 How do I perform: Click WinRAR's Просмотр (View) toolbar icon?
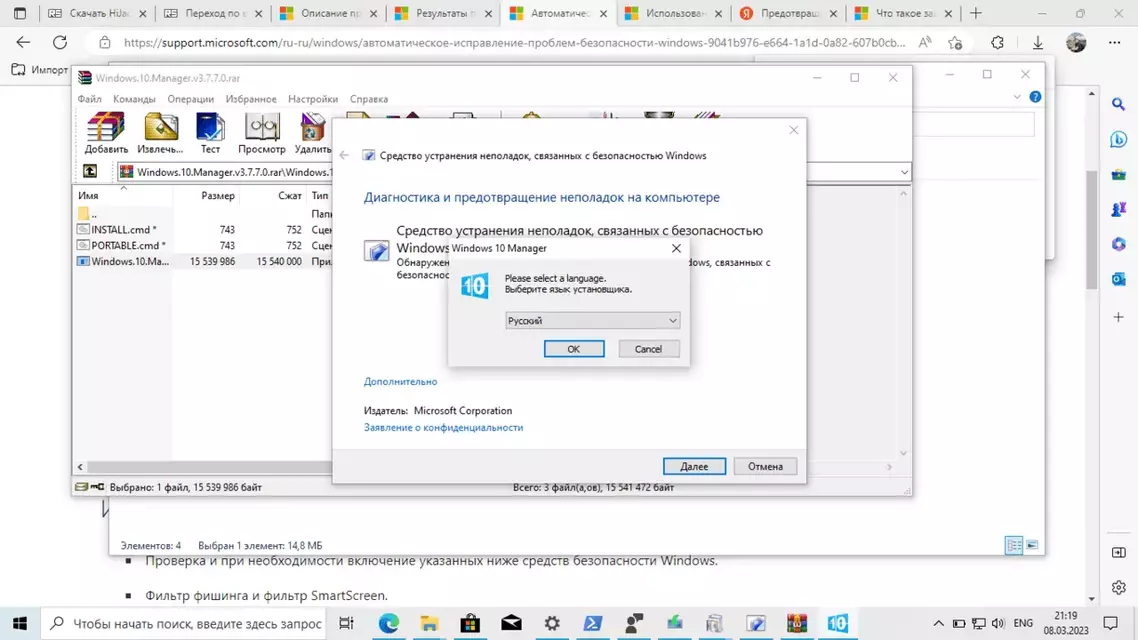tap(262, 133)
